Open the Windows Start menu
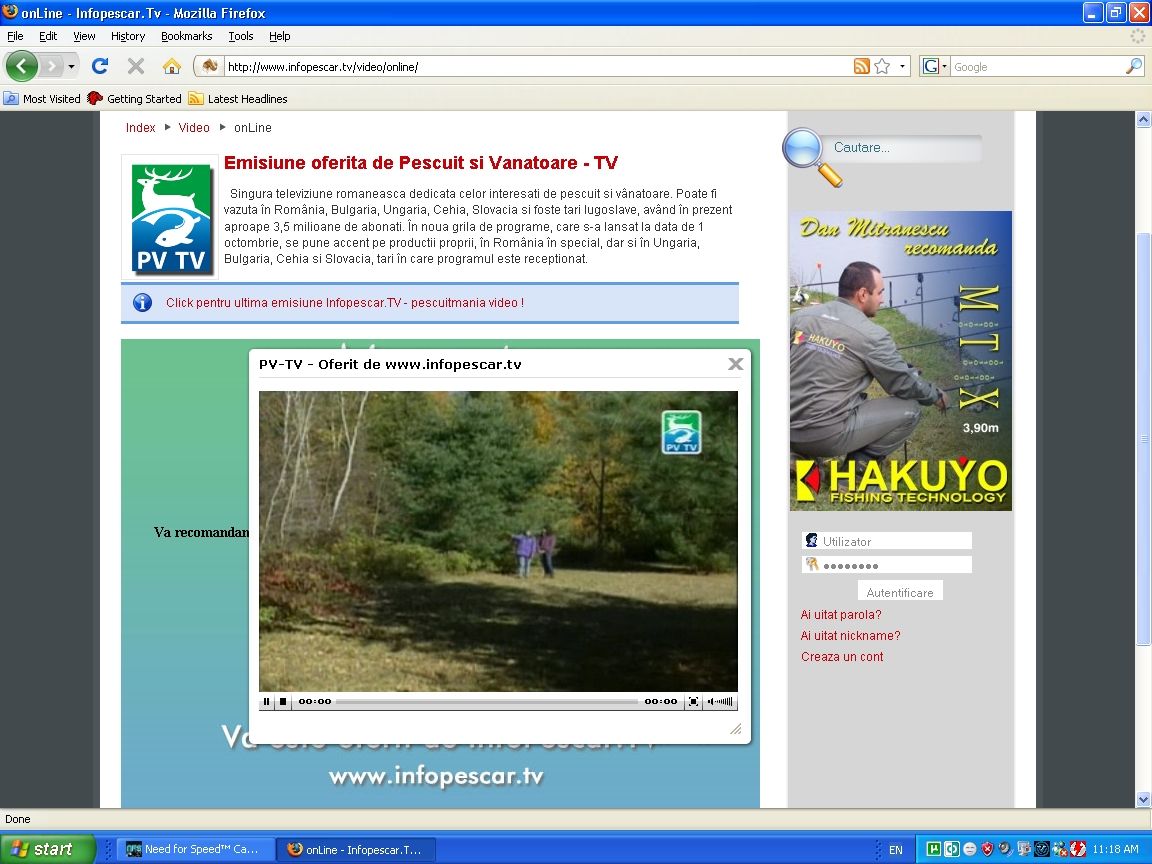1152x864 pixels. (x=47, y=849)
